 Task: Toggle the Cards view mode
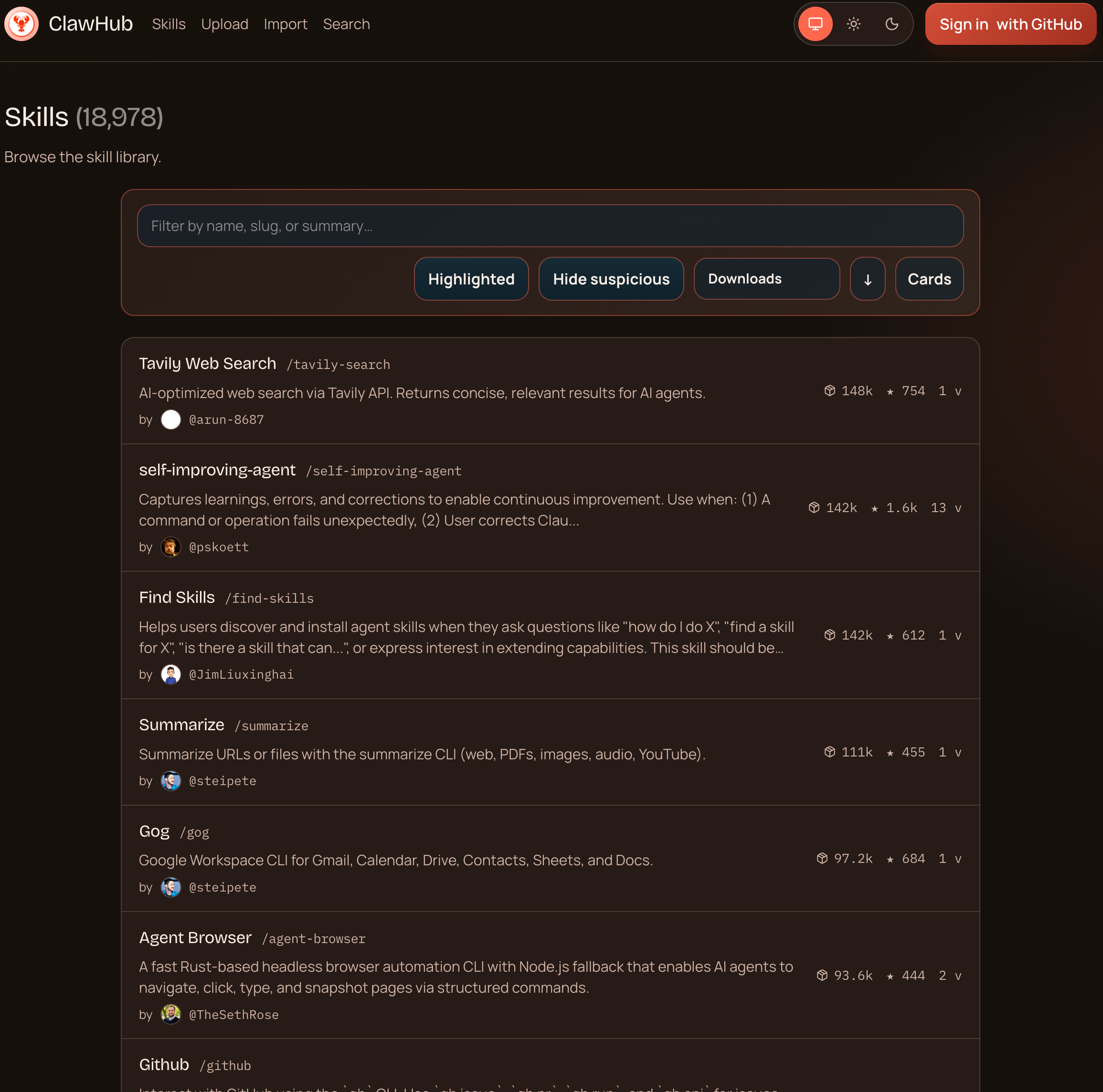(x=929, y=279)
